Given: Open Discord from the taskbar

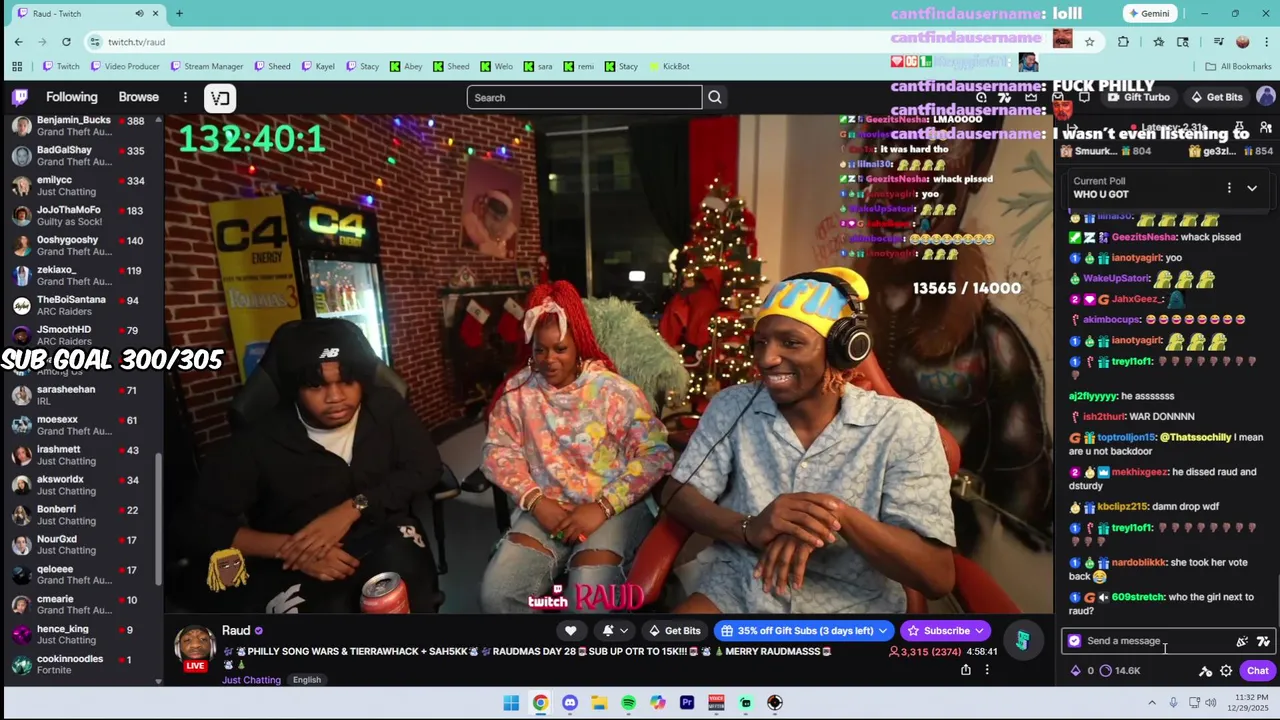Looking at the screenshot, I should 570,703.
